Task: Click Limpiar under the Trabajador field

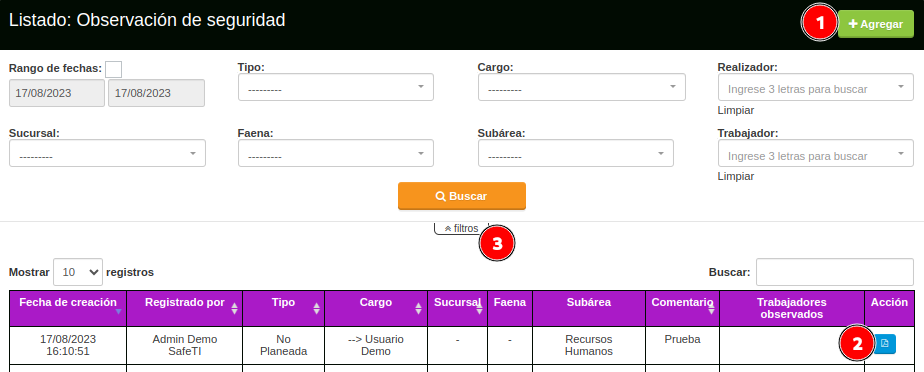Action: pyautogui.click(x=735, y=176)
